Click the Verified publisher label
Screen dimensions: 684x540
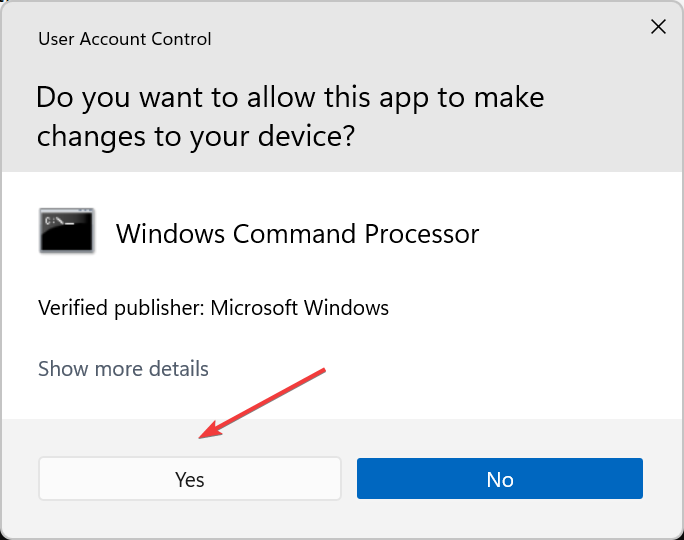coord(121,308)
